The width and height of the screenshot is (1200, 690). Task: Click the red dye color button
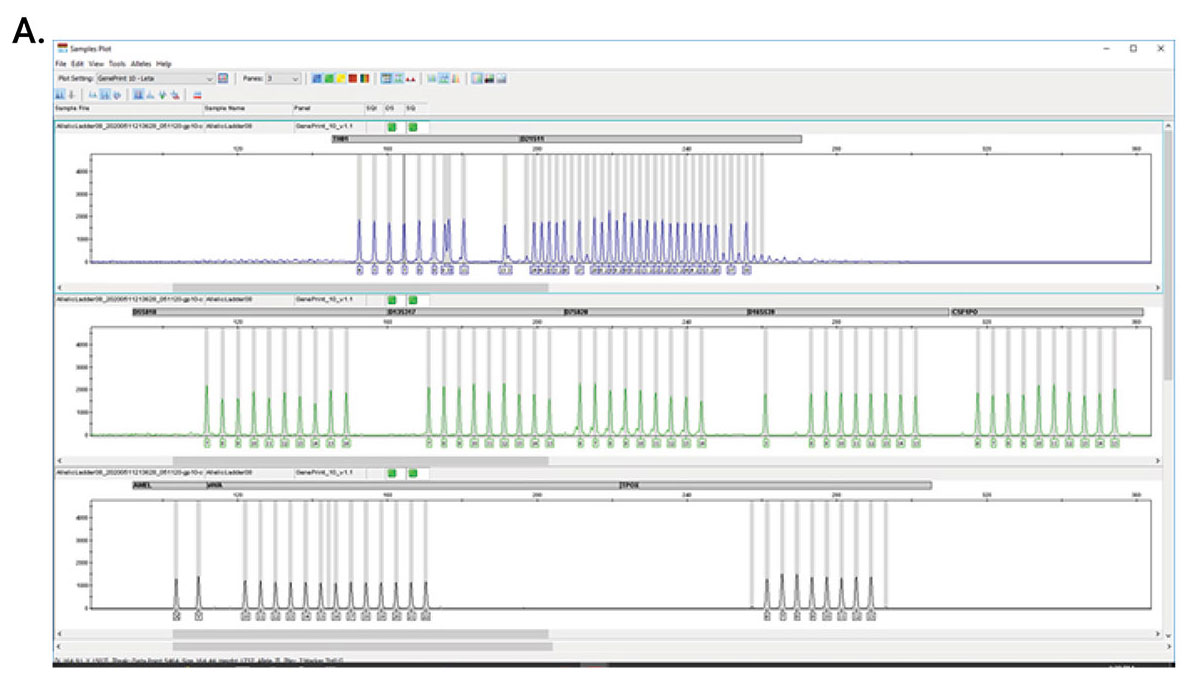click(x=352, y=78)
